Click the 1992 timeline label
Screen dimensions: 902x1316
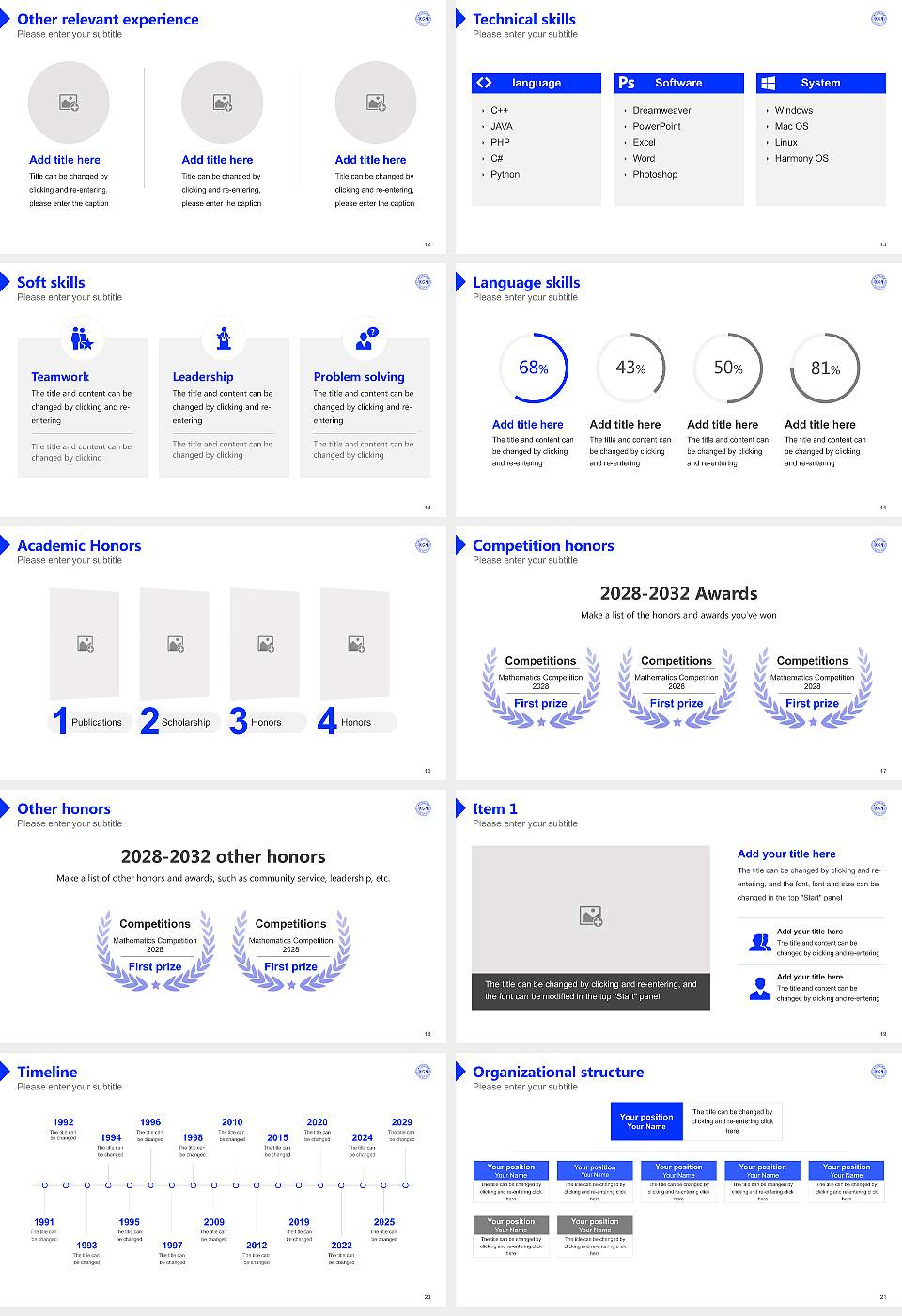(x=63, y=1121)
